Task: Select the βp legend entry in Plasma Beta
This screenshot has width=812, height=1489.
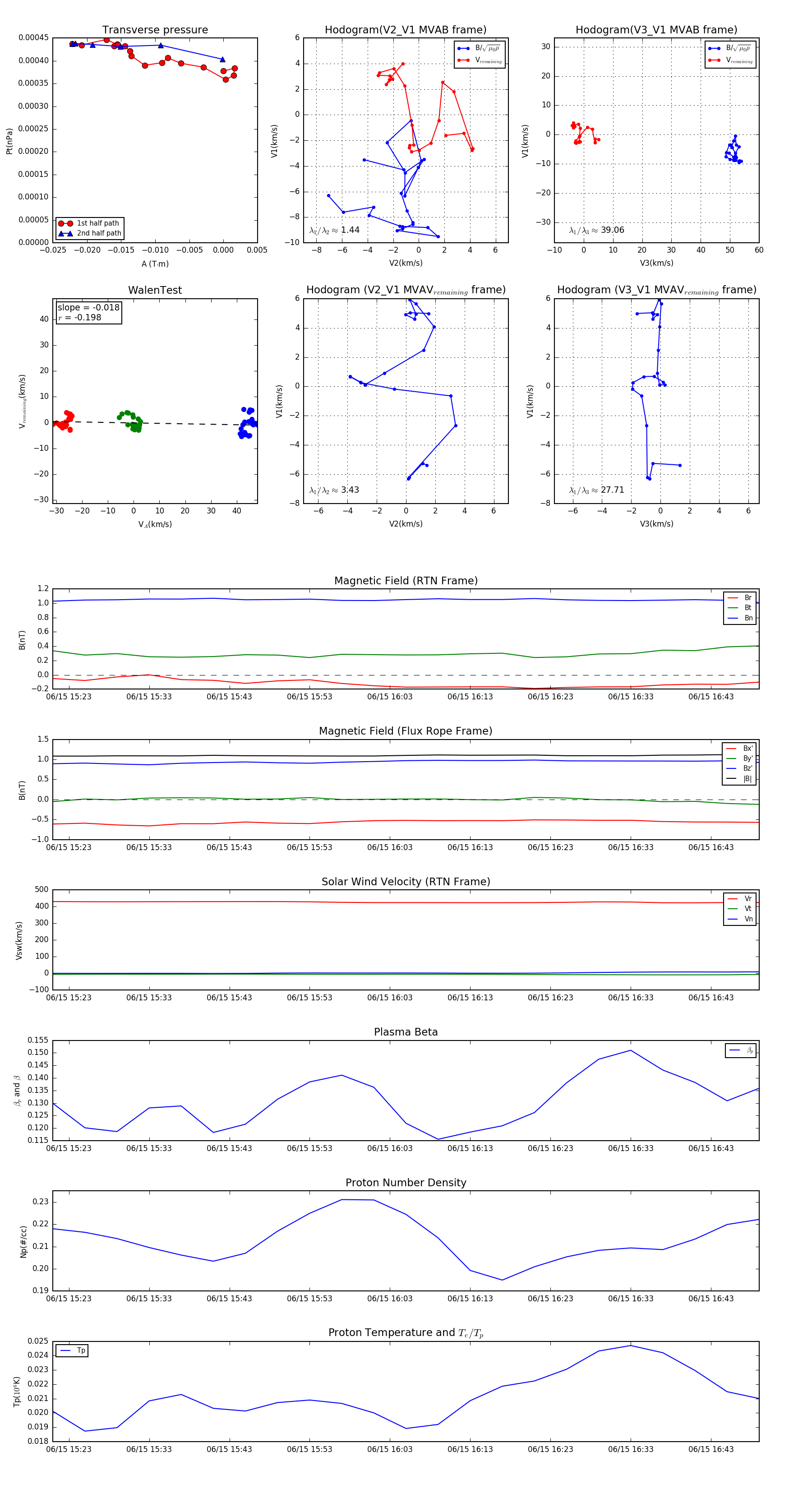Action: 741,1050
